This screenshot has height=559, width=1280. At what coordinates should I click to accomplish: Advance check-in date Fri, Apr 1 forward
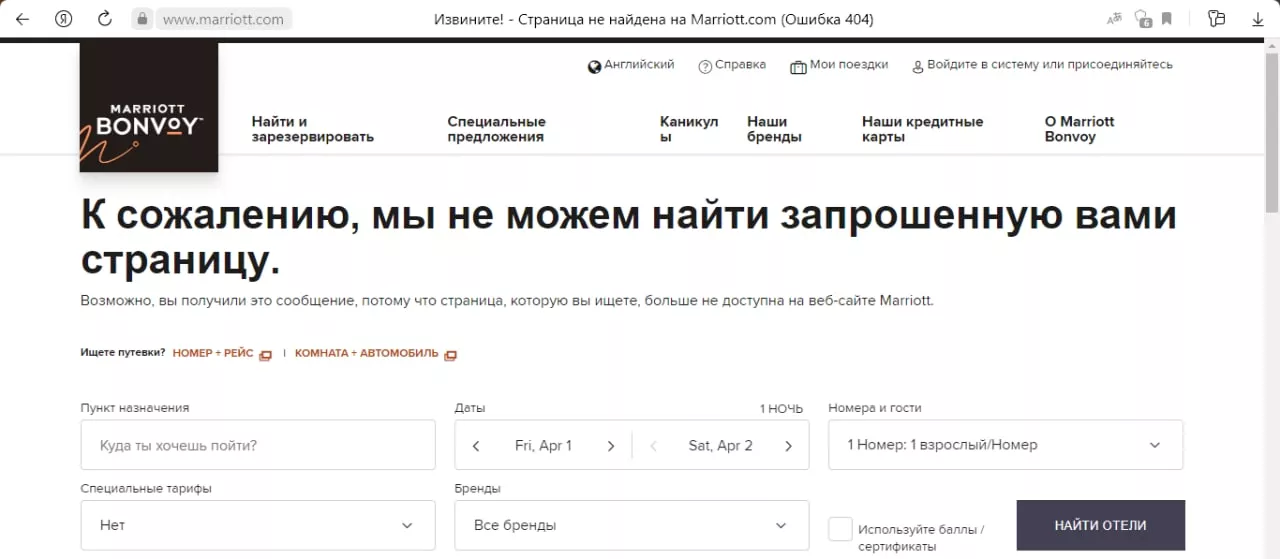coord(611,446)
